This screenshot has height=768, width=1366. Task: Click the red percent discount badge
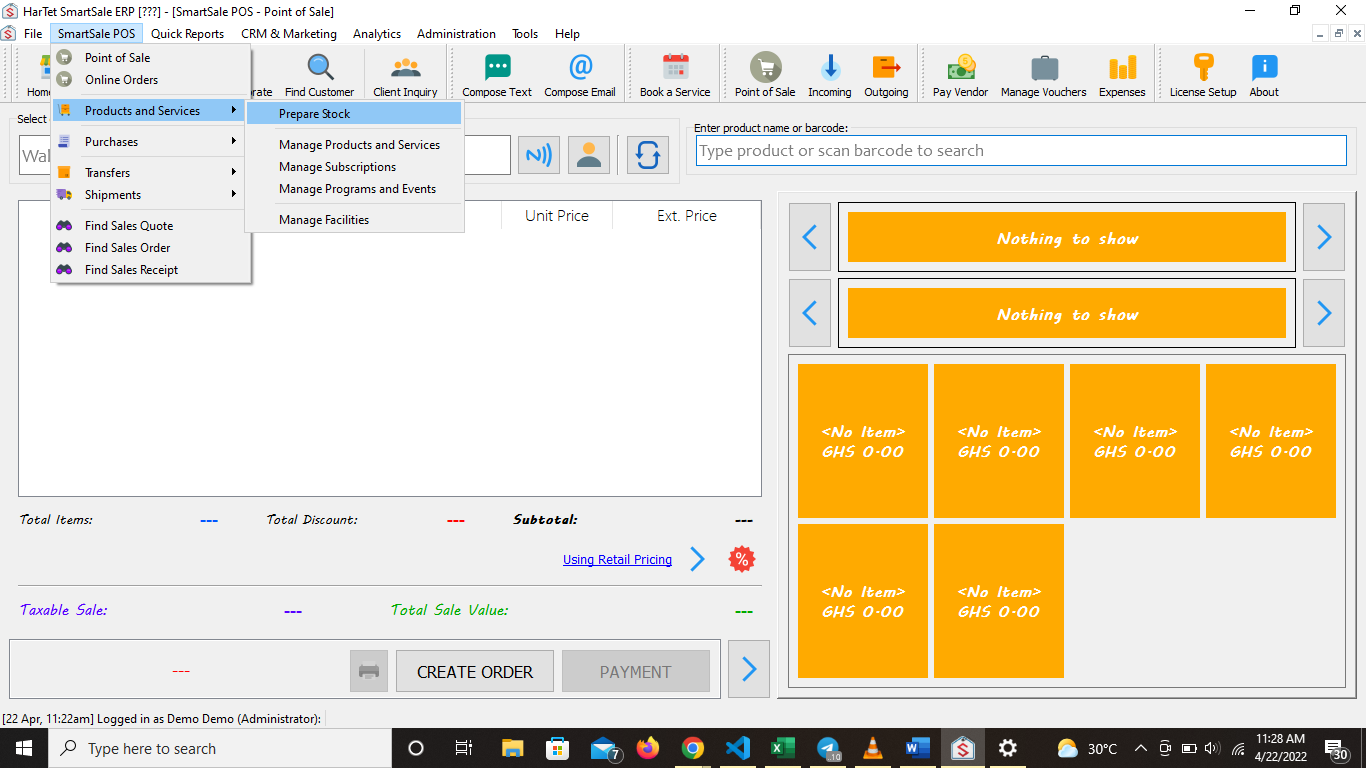[x=741, y=559]
